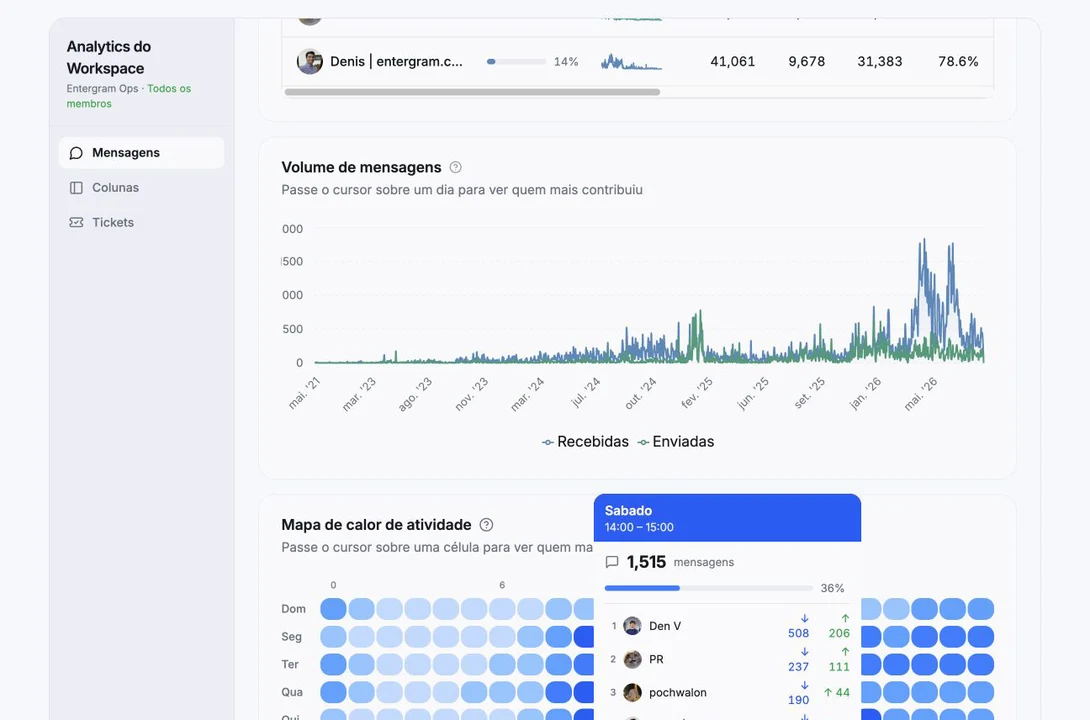Viewport: 1090px width, 720px height.
Task: Click PR's received count 237
Action: click(x=798, y=666)
